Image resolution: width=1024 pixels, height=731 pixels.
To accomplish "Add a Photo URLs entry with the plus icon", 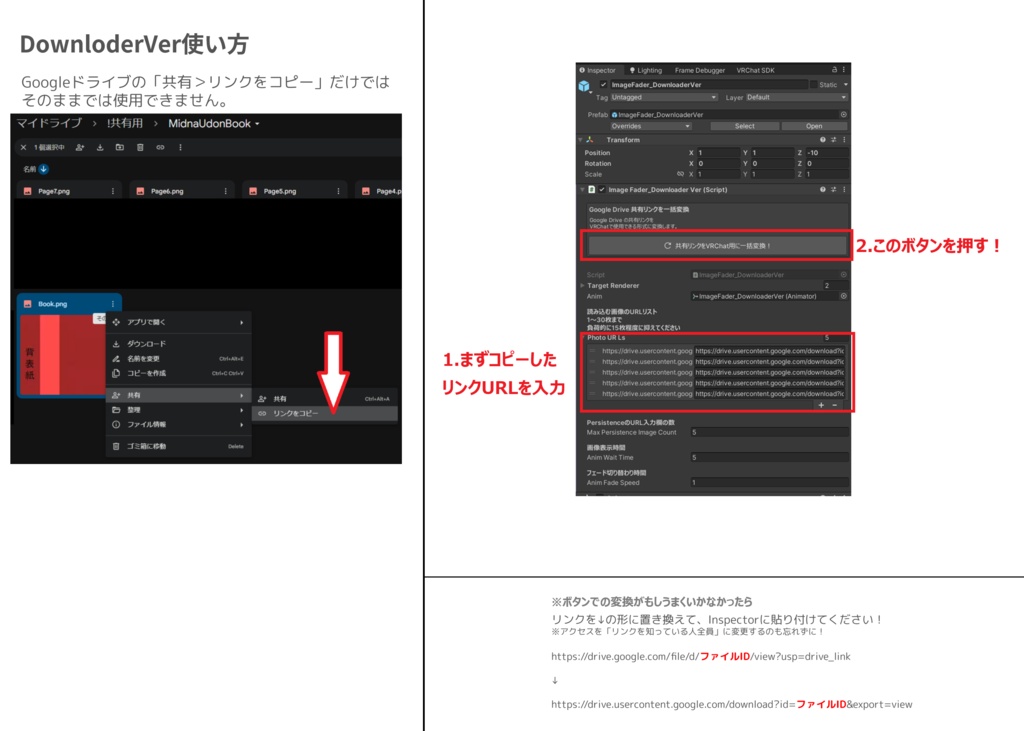I will 821,405.
